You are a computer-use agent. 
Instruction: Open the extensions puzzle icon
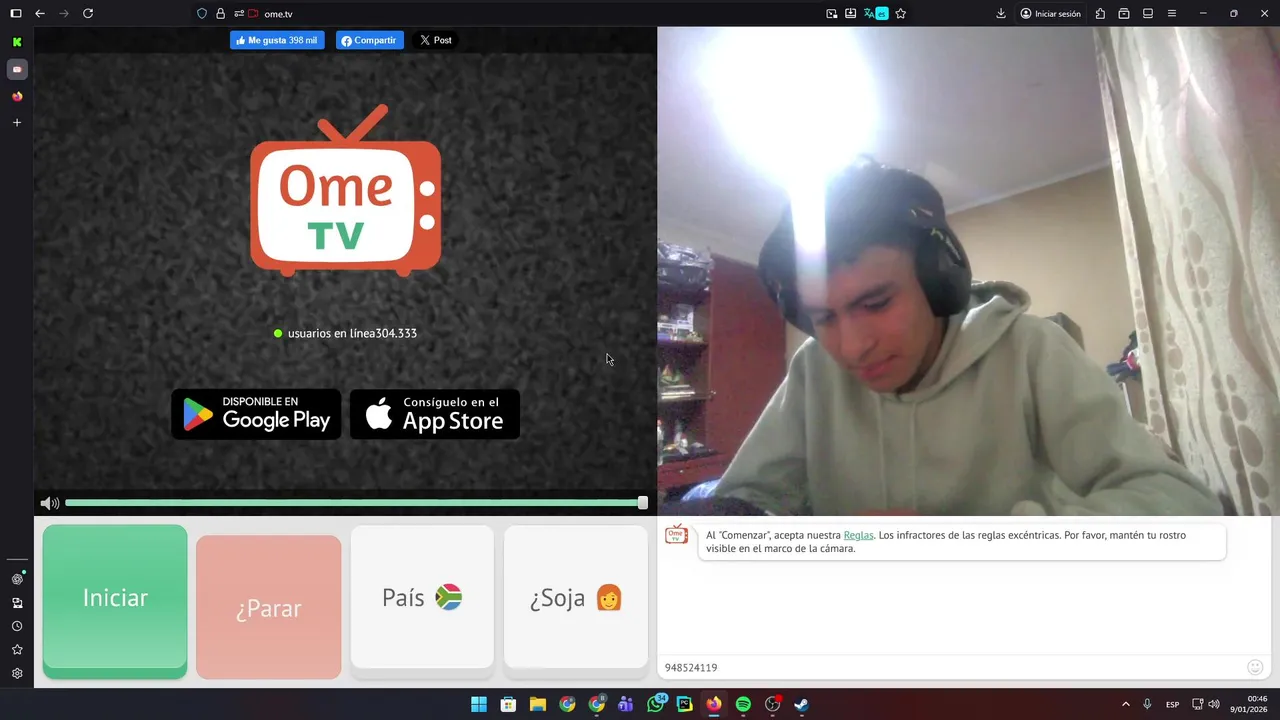coord(1100,14)
